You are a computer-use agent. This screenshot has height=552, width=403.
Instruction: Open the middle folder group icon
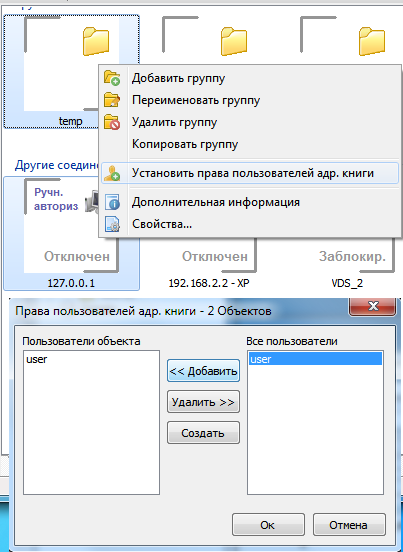pyautogui.click(x=234, y=41)
